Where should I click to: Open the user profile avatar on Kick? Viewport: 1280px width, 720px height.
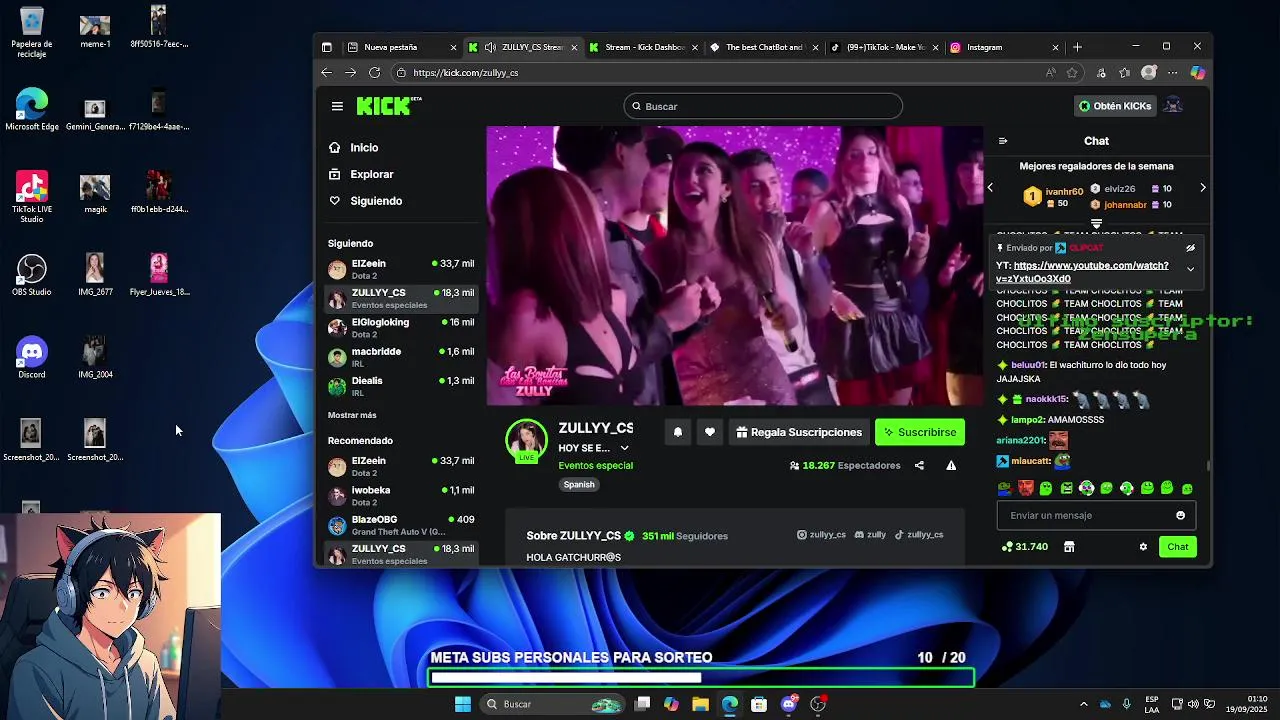coord(1174,106)
